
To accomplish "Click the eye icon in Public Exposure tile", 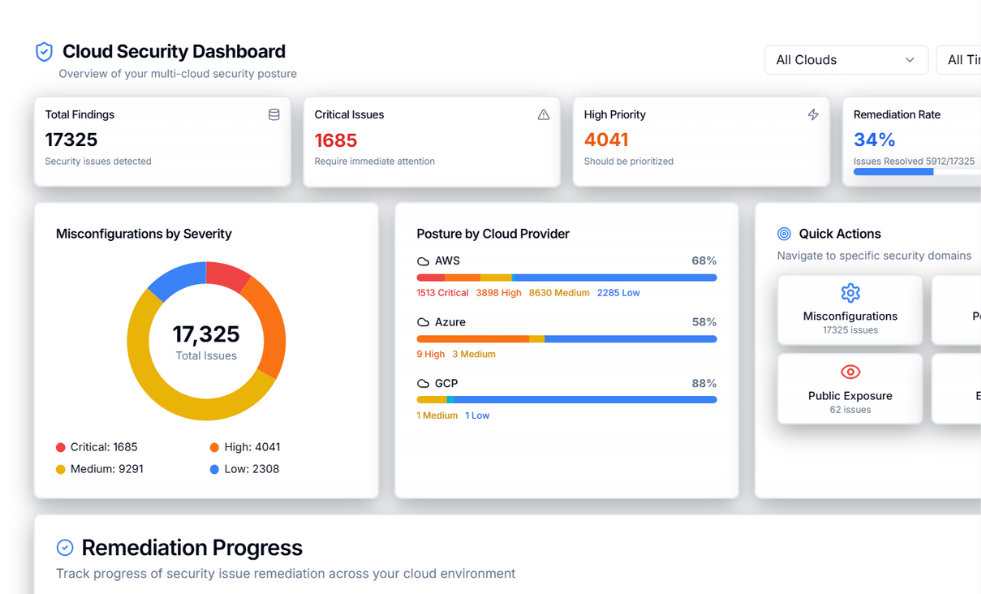I will (x=850, y=372).
